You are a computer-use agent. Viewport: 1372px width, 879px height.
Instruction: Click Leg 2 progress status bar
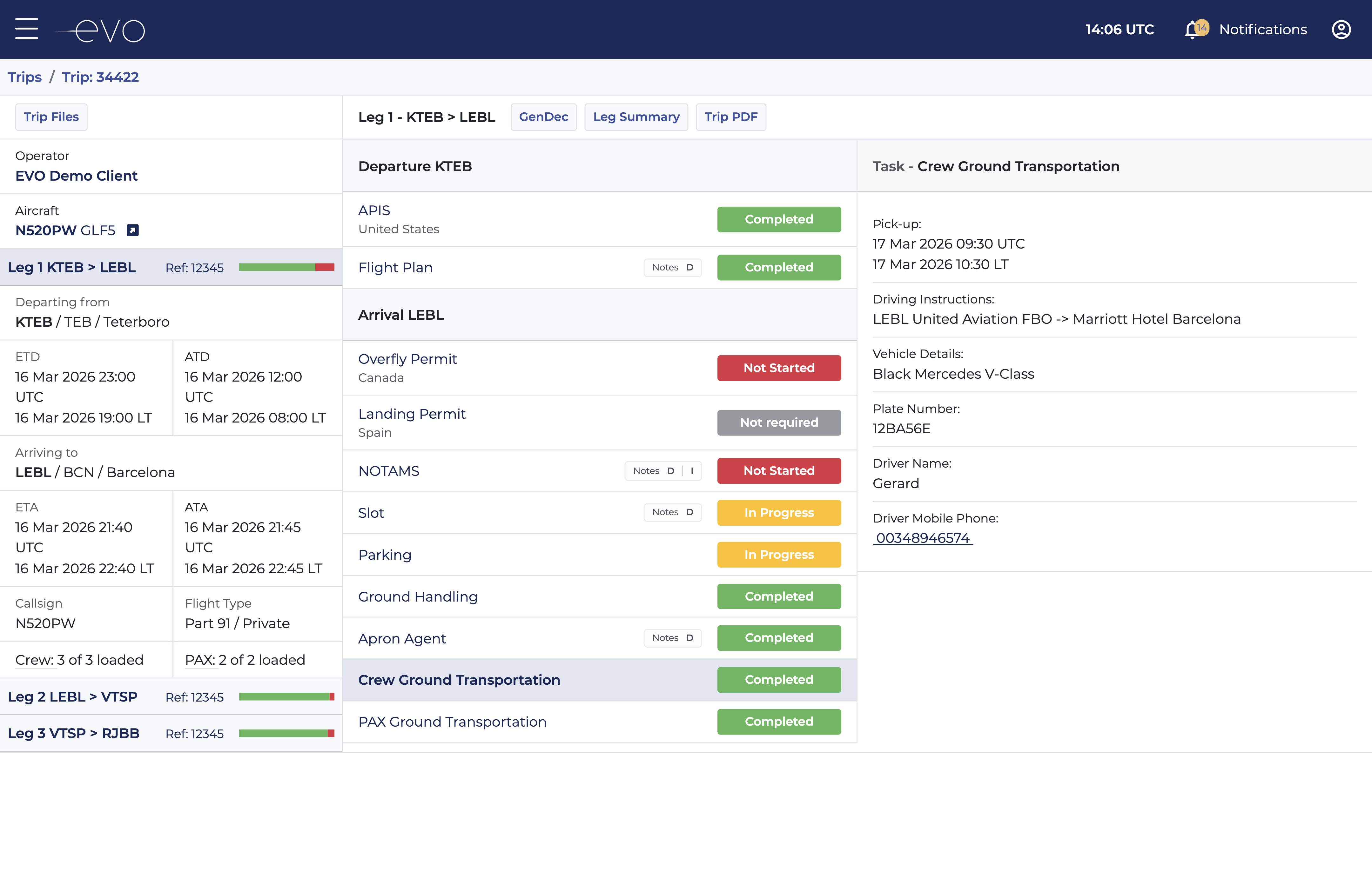pyautogui.click(x=286, y=697)
